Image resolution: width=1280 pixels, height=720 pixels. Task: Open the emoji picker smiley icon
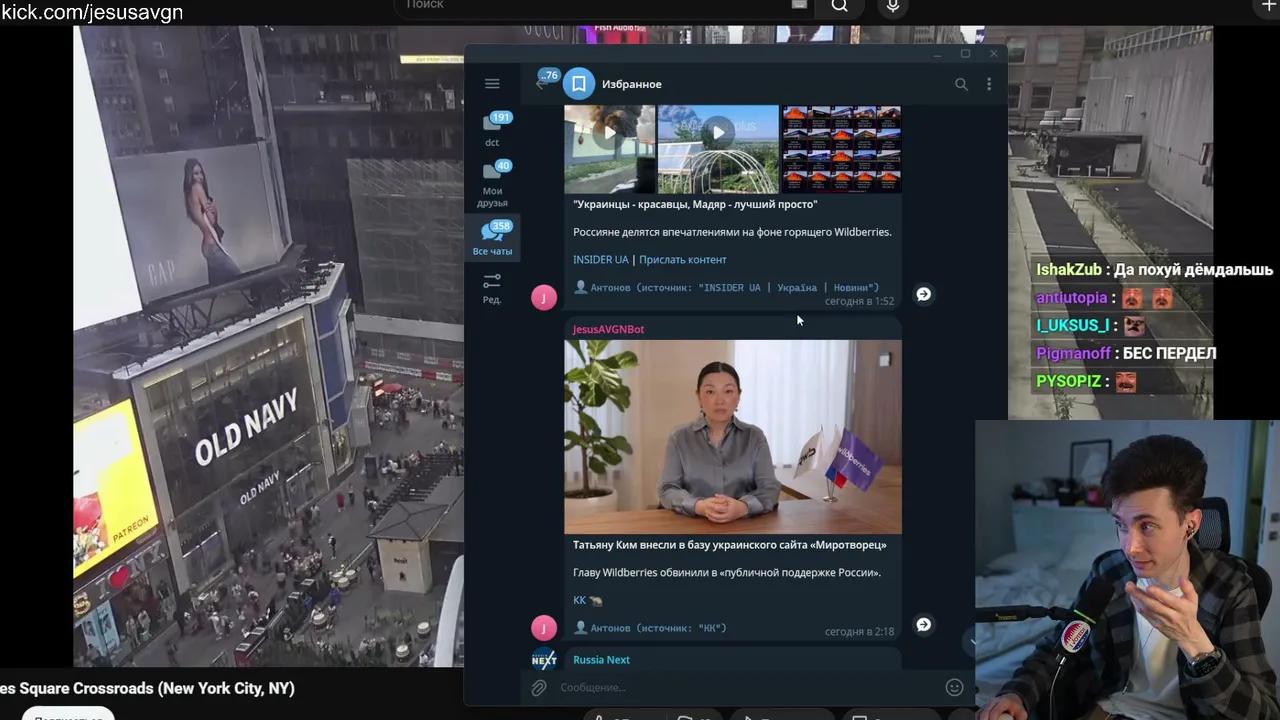tap(954, 688)
